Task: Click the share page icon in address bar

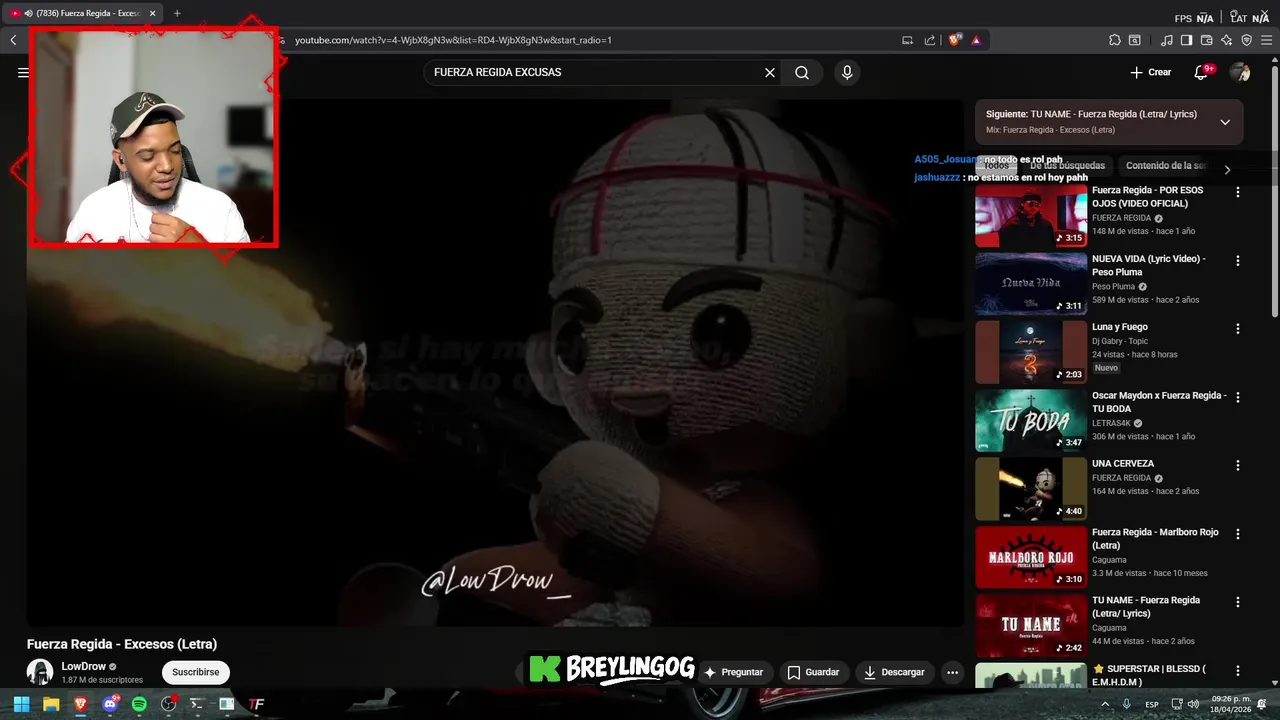Action: click(930, 40)
